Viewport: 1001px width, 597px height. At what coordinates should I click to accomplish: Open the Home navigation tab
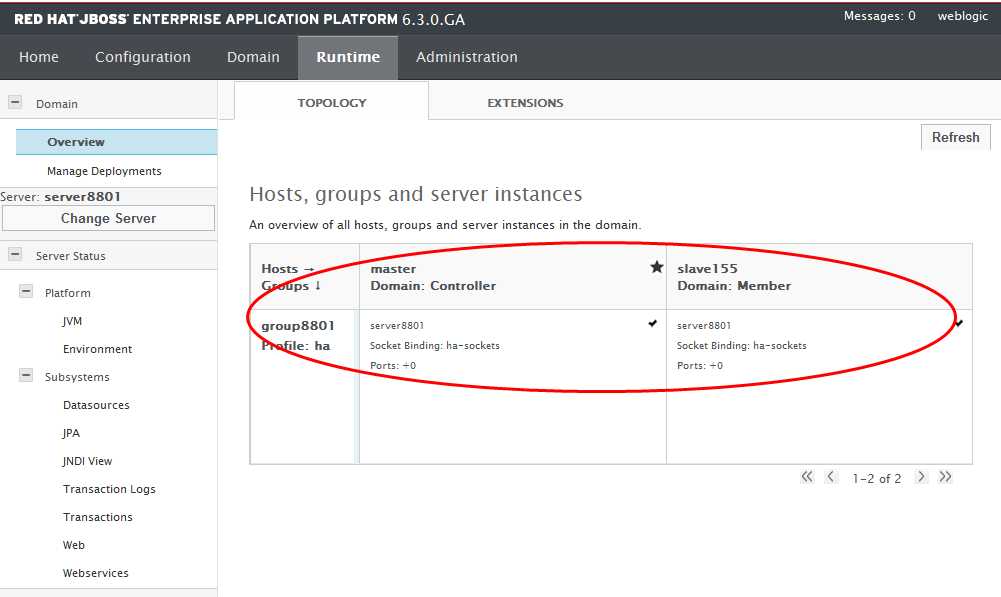tap(39, 57)
